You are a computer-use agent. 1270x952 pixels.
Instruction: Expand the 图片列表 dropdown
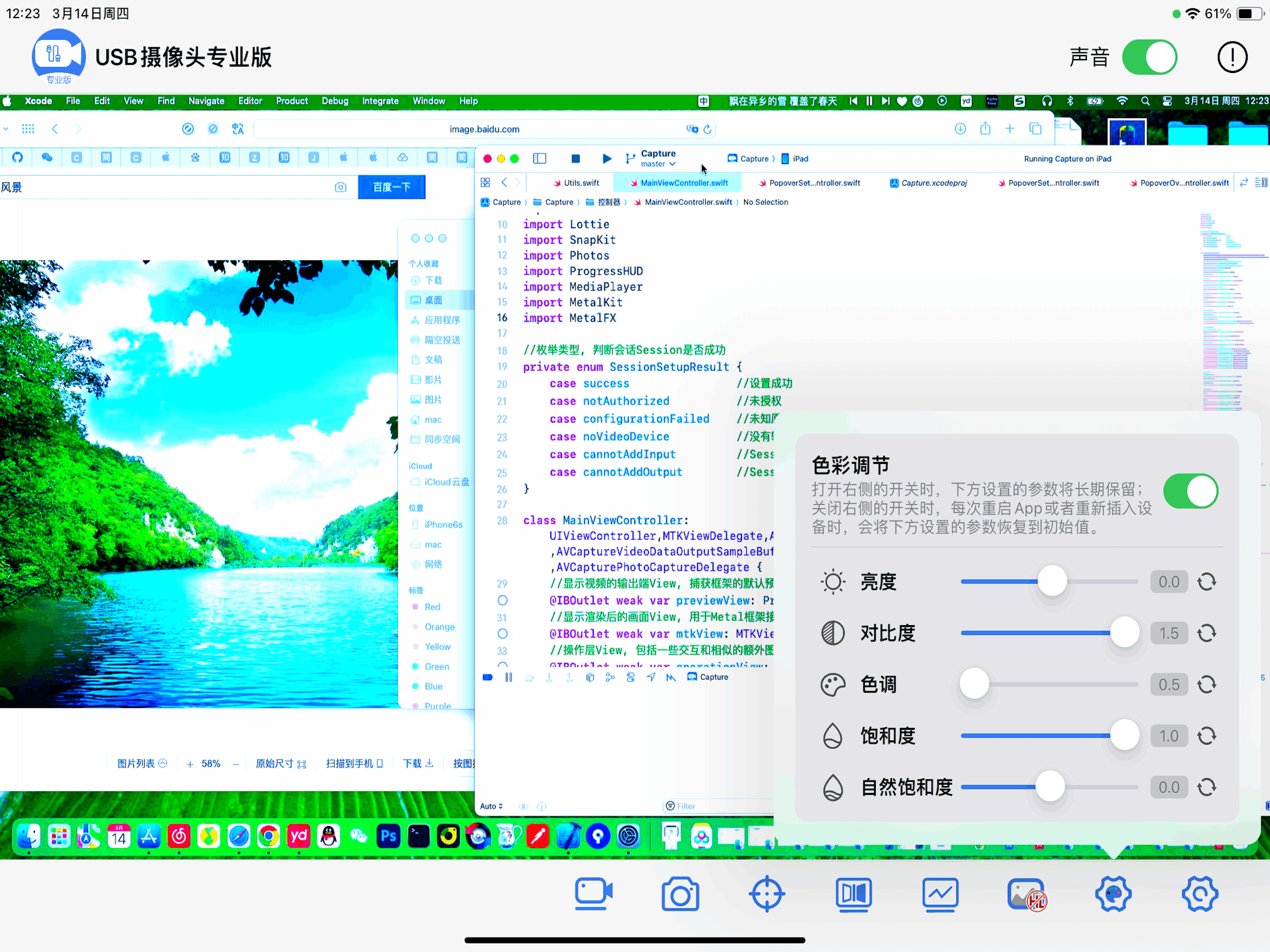142,764
